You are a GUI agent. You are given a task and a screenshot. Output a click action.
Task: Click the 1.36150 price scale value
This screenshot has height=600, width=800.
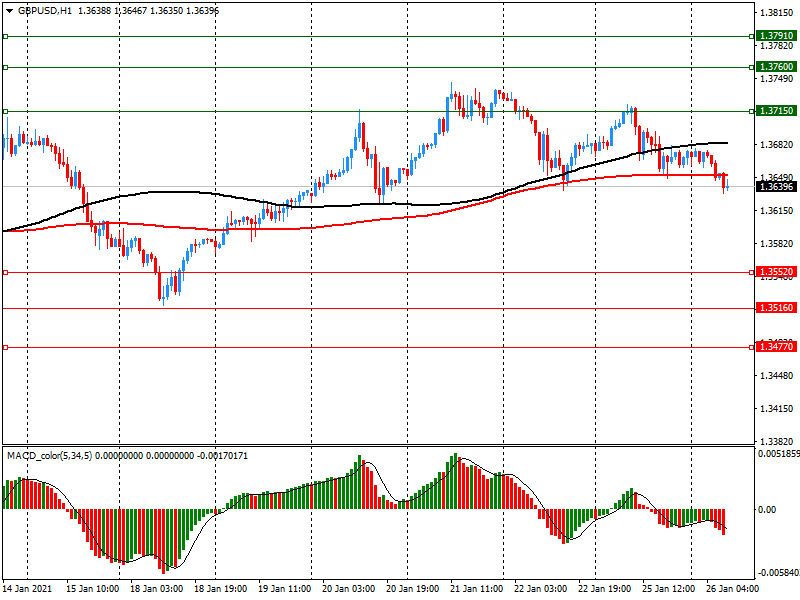777,211
